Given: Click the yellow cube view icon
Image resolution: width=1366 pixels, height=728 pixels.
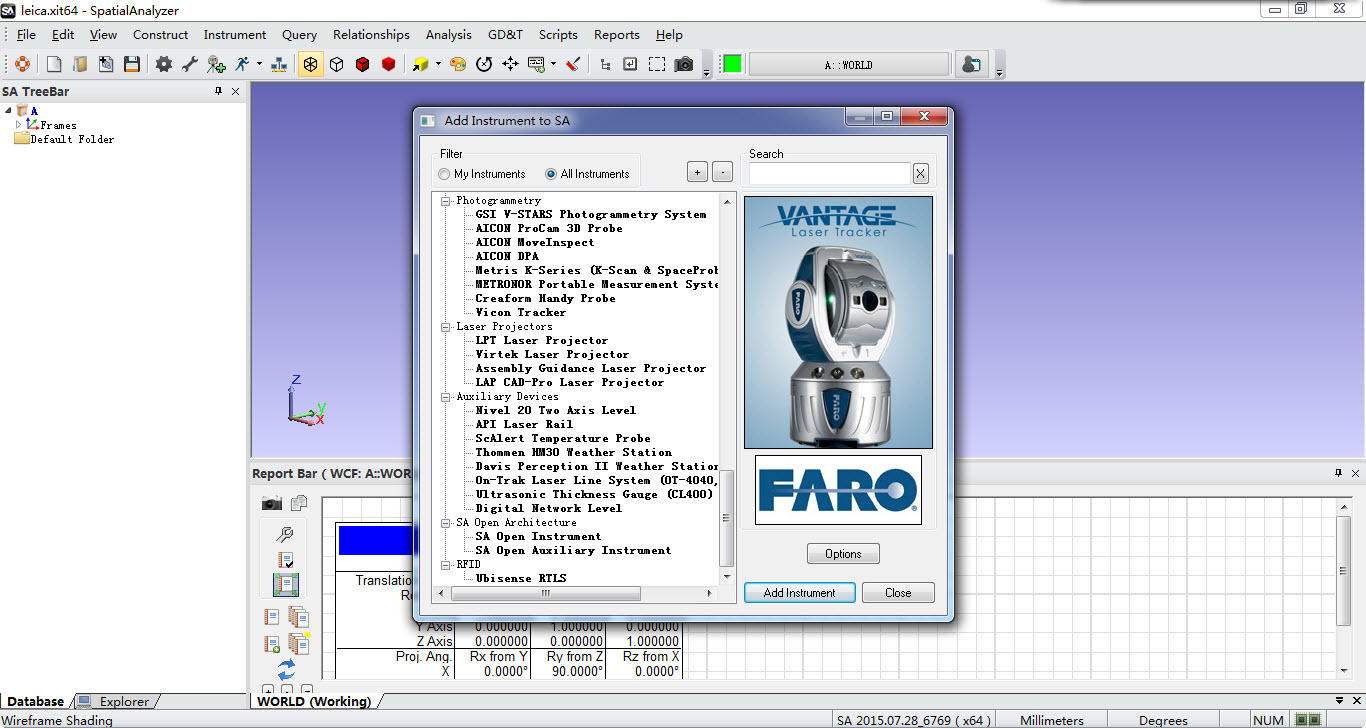Looking at the screenshot, I should pos(420,64).
